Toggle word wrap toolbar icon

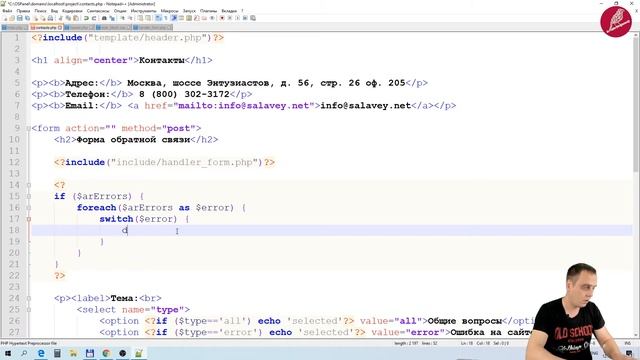click(x=158, y=18)
